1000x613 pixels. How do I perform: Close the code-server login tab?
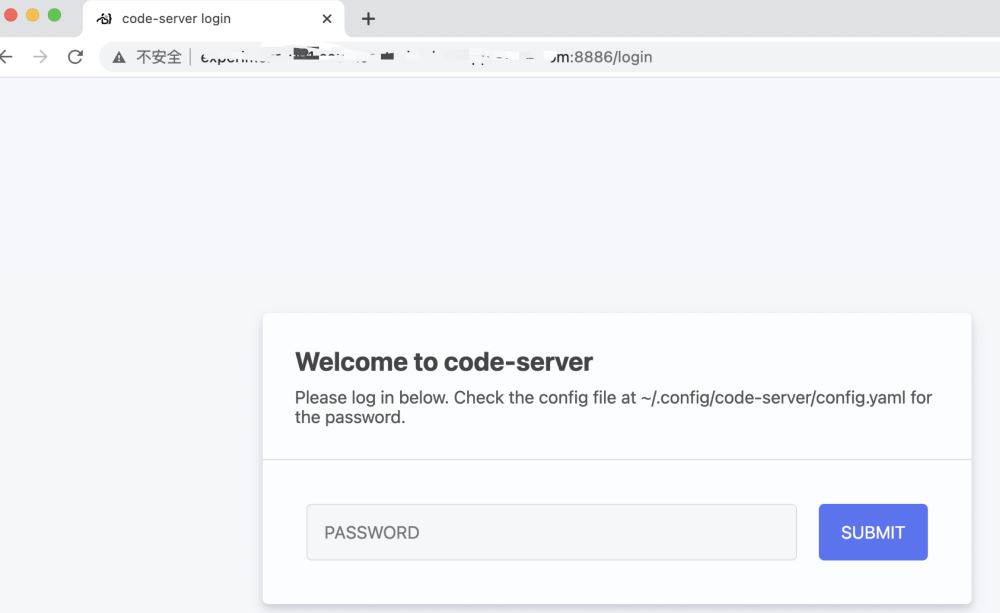[327, 18]
